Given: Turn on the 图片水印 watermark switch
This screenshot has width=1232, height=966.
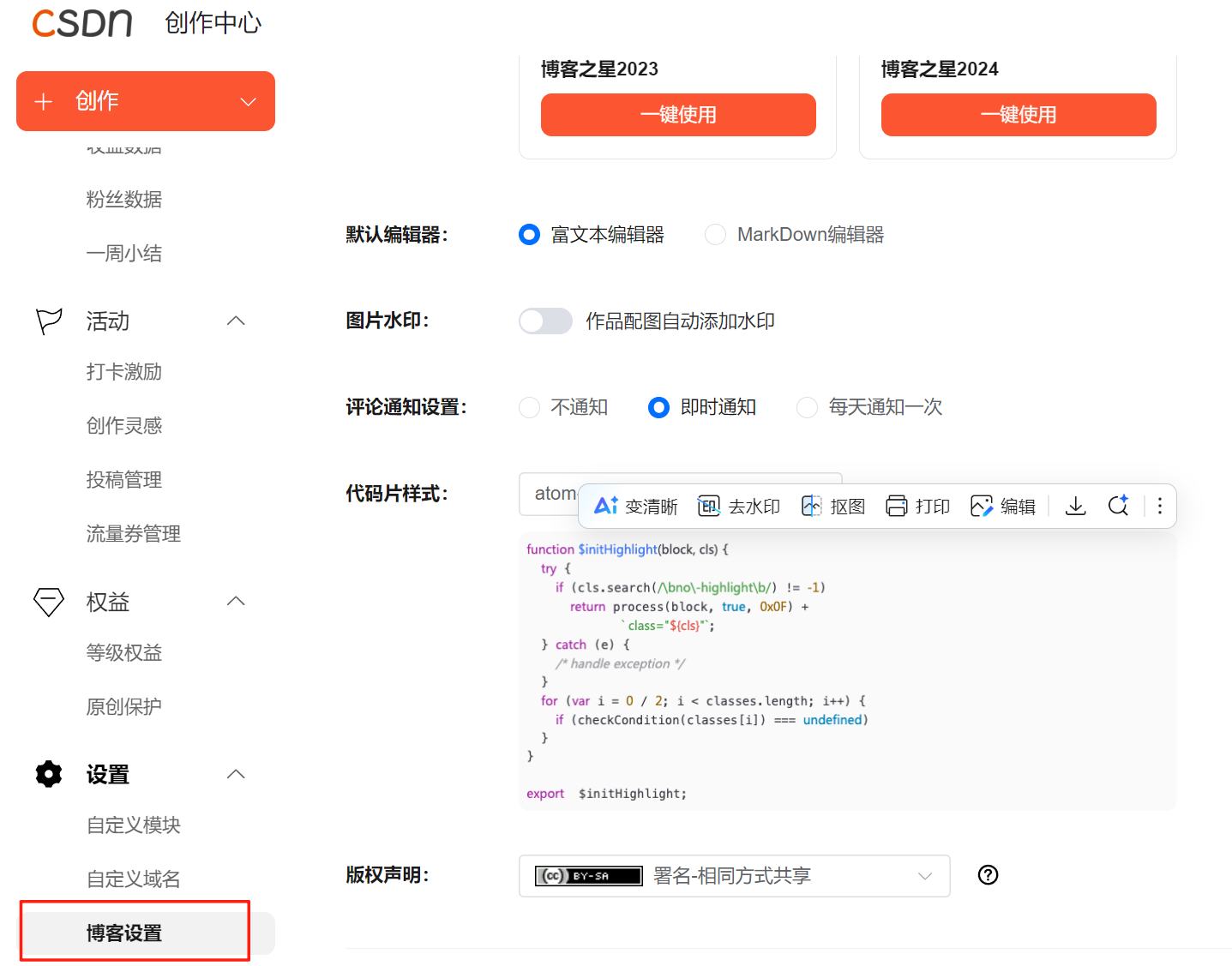Looking at the screenshot, I should click(545, 321).
